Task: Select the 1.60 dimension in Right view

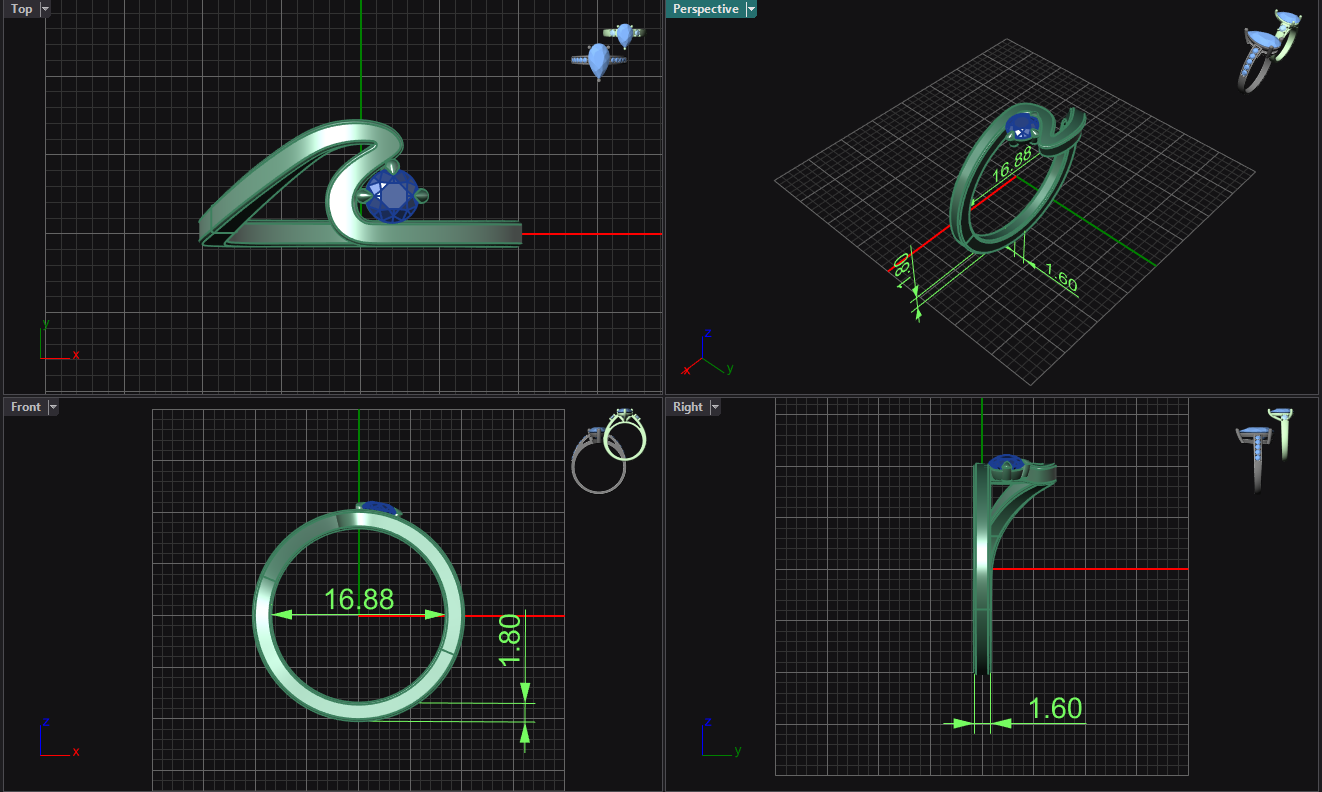Action: click(1055, 708)
